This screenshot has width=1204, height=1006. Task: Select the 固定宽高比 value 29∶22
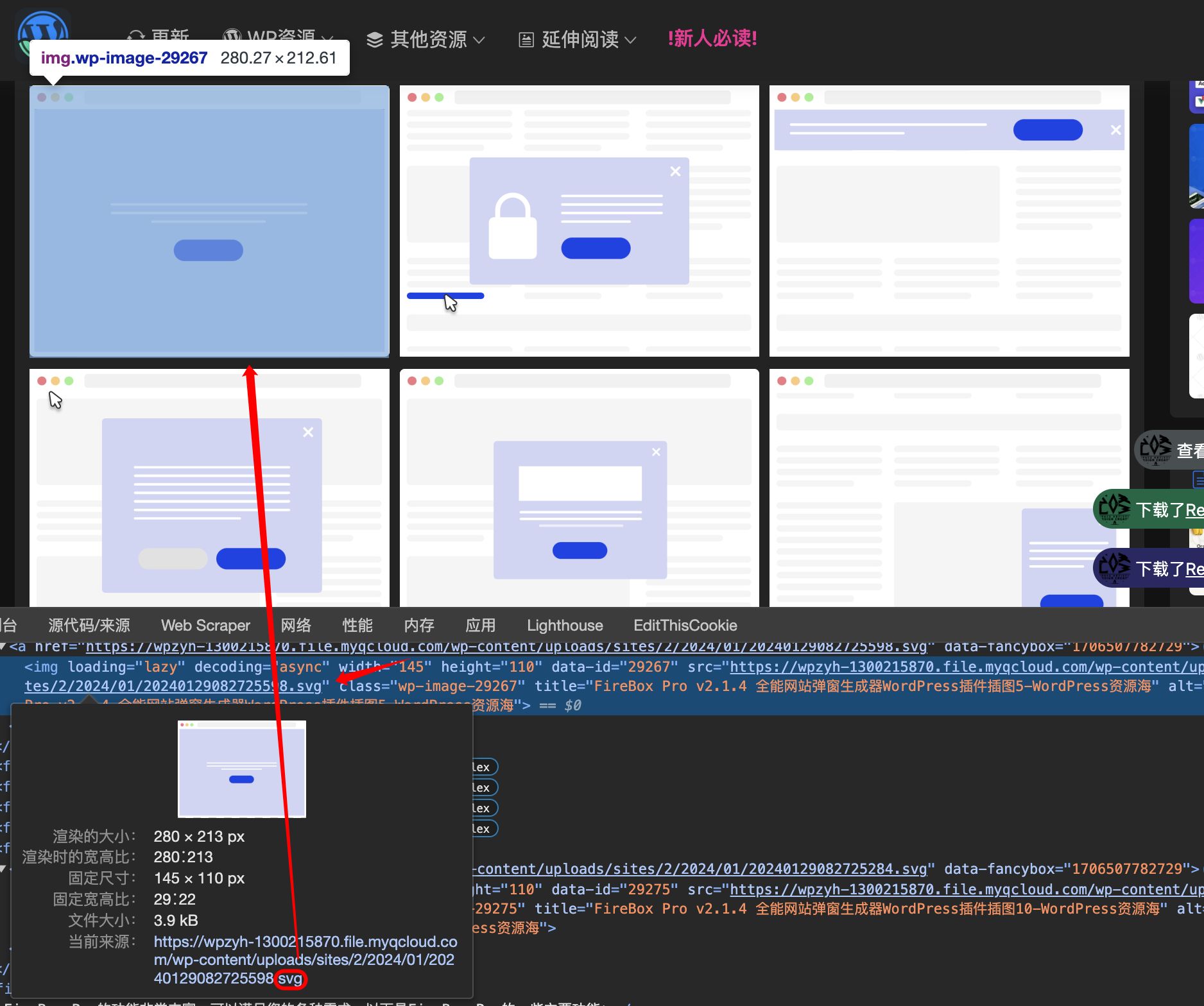click(x=175, y=899)
